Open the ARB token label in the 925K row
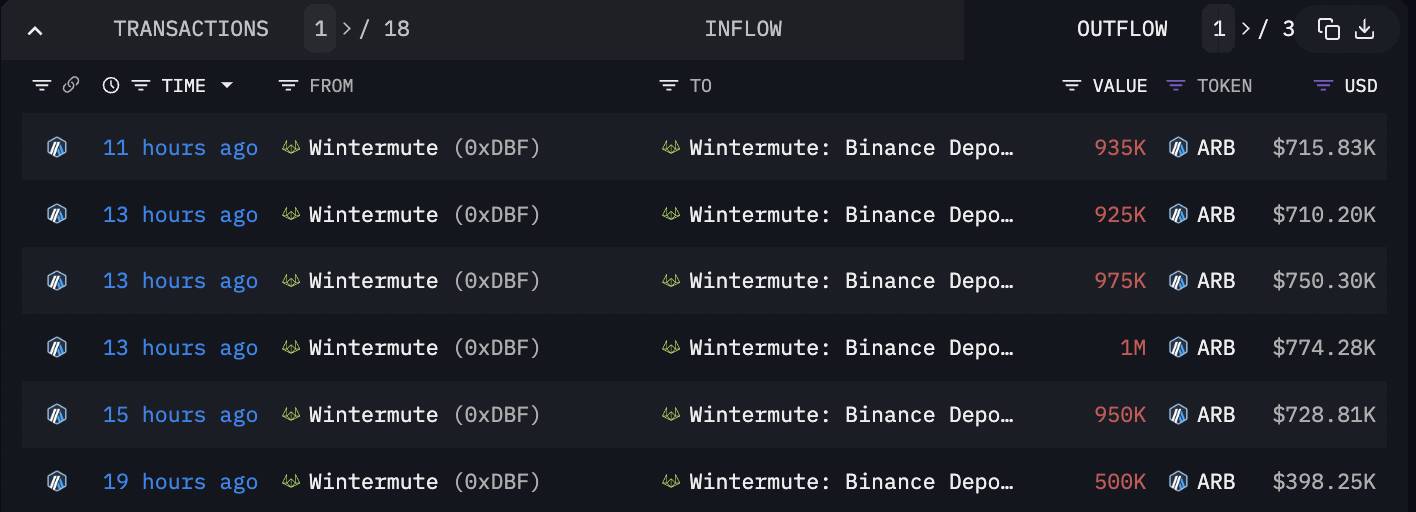Screen dimensions: 1416x512 [1216, 214]
